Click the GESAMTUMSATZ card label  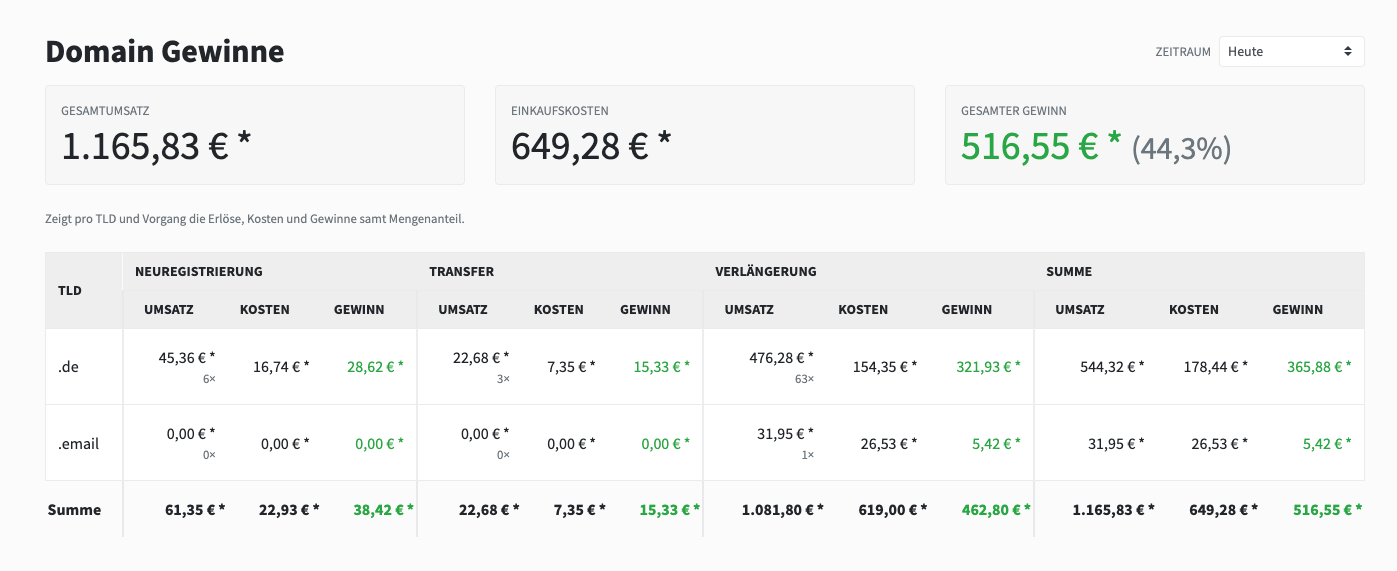(105, 111)
